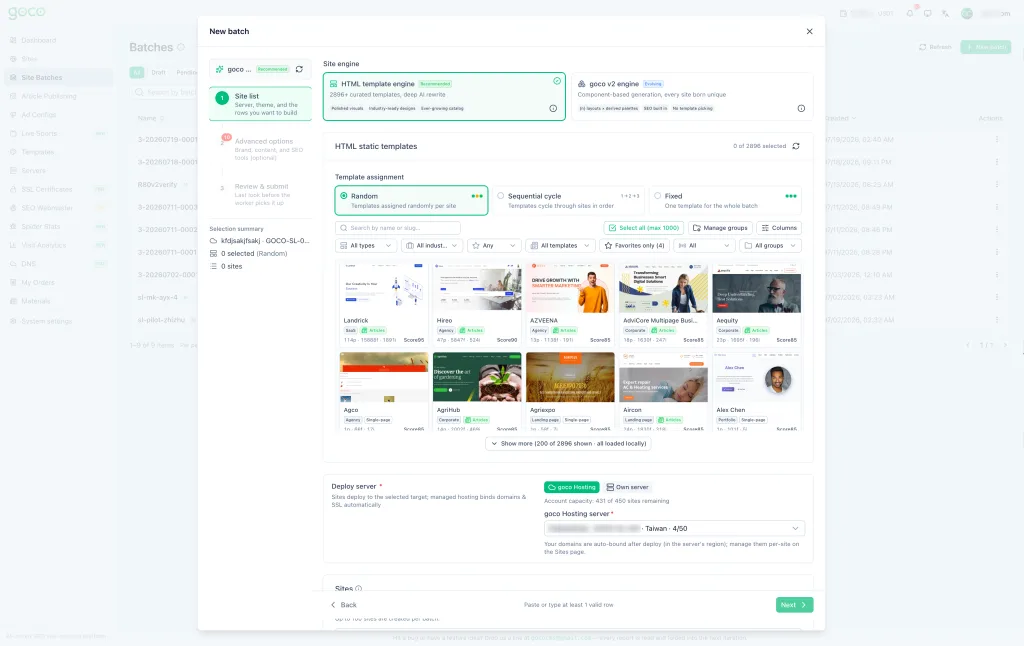Click the Sites info icon
The image size is (1024, 646).
[359, 589]
